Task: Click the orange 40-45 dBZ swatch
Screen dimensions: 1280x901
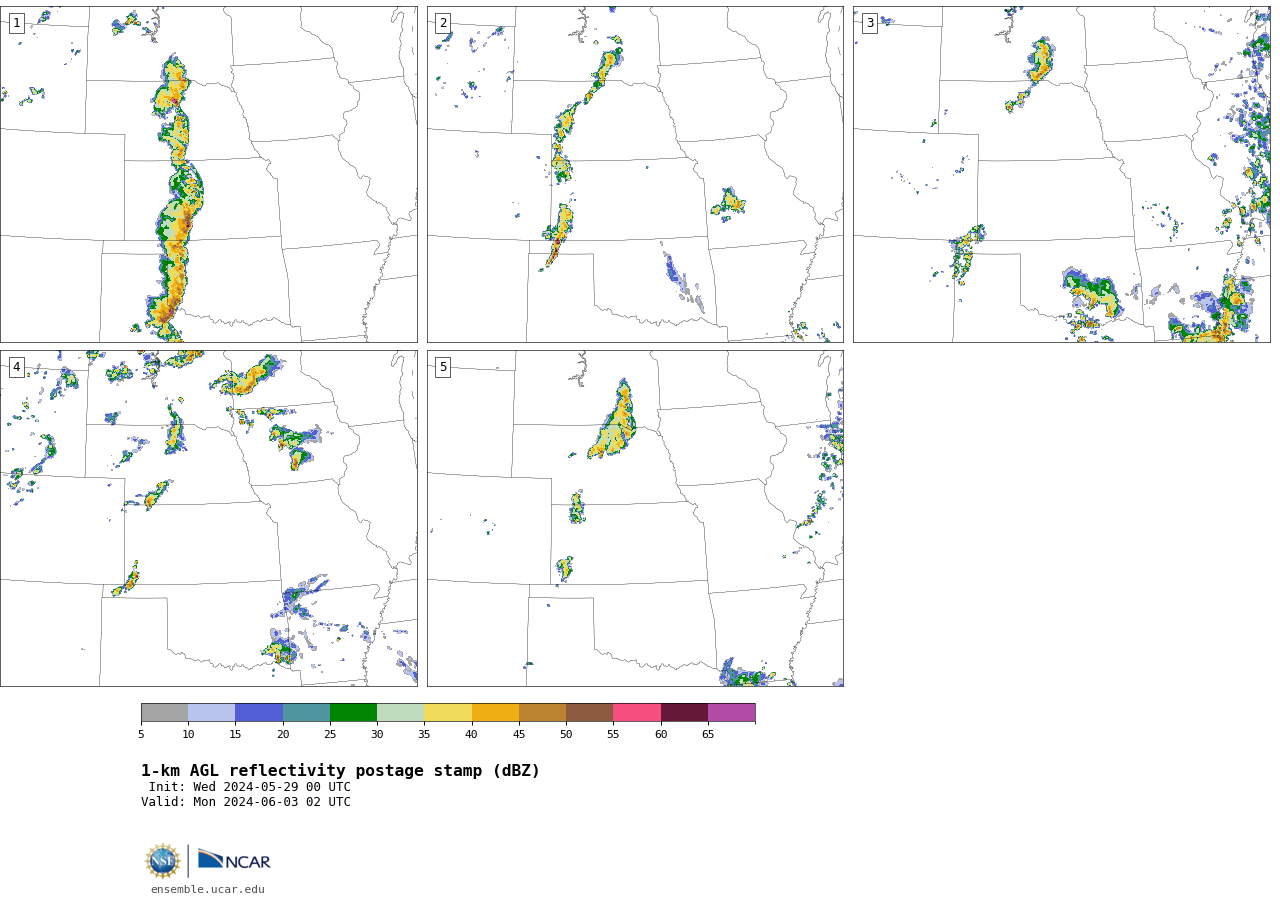Action: pos(495,713)
